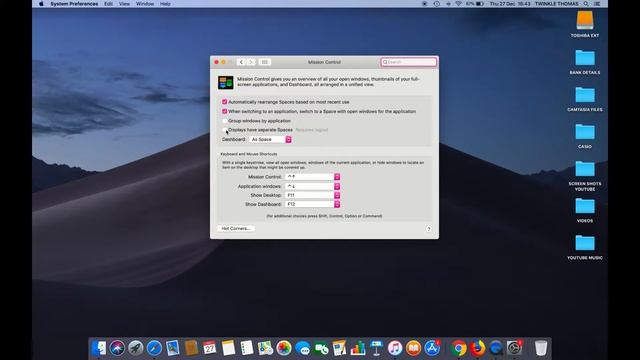The width and height of the screenshot is (640, 360).
Task: Close the Mission Control window
Action: pos(216,62)
